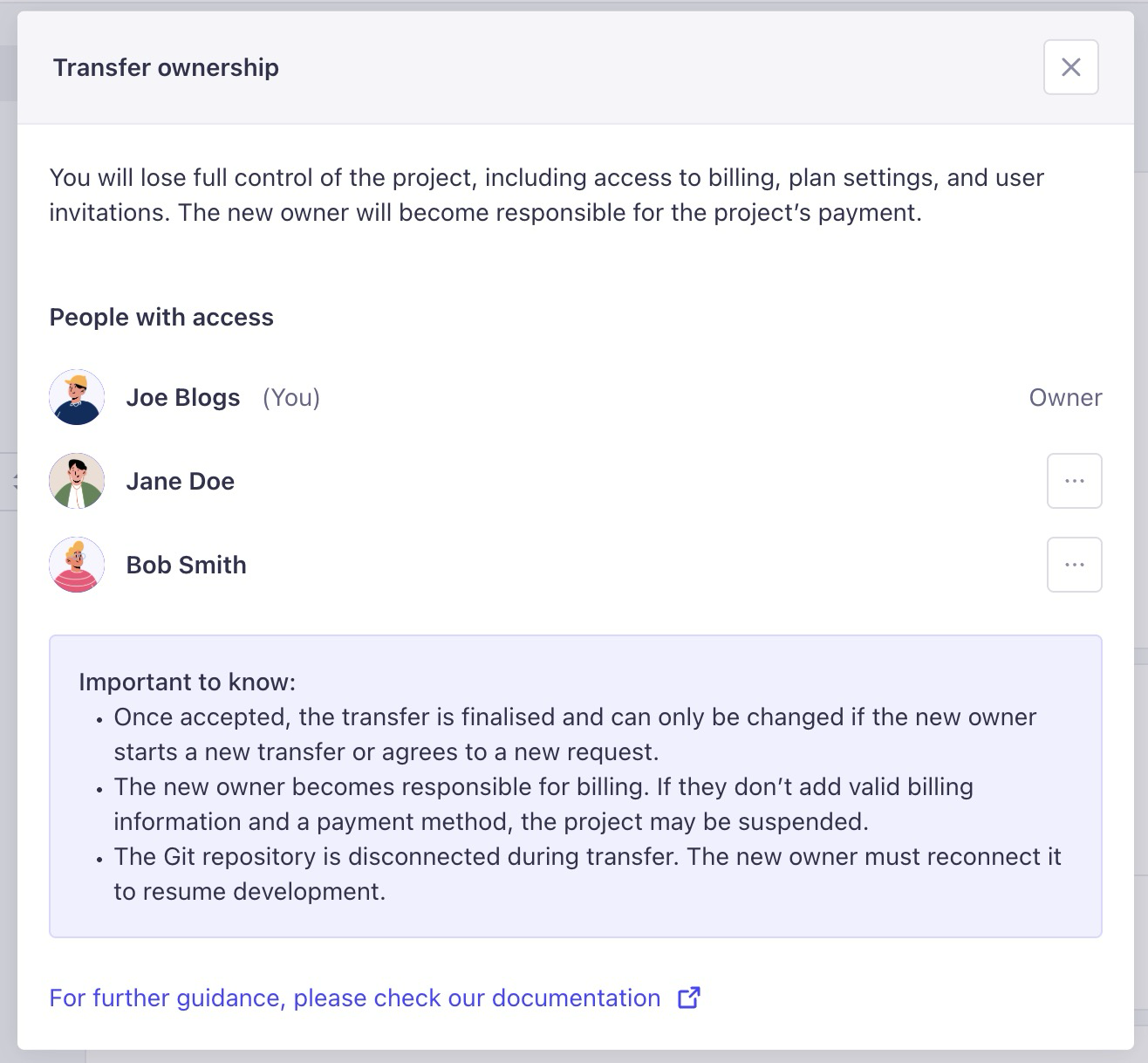Select the Bob Smith name
The image size is (1148, 1063).
187,565
